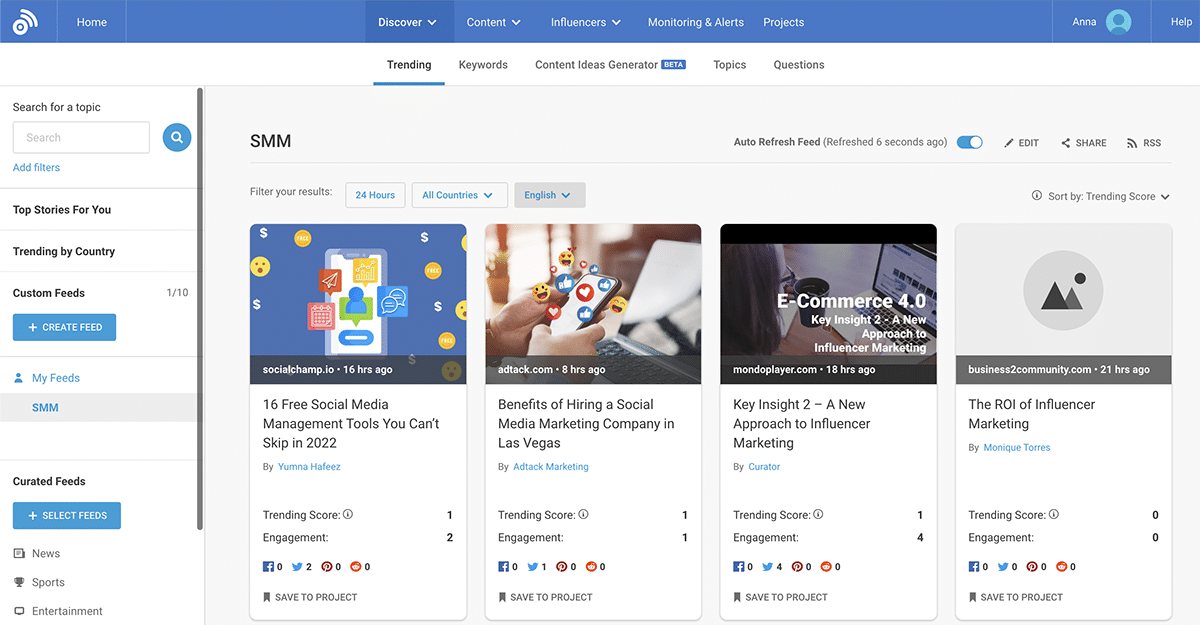Click Twitter icon on socialchamp card
The height and width of the screenshot is (625, 1200).
click(x=297, y=567)
